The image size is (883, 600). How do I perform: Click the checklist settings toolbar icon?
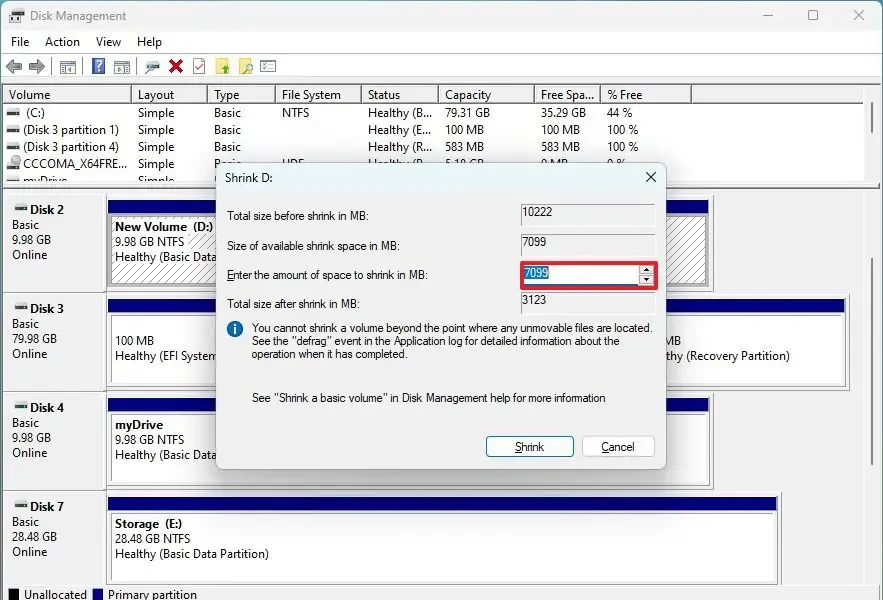pyautogui.click(x=268, y=66)
